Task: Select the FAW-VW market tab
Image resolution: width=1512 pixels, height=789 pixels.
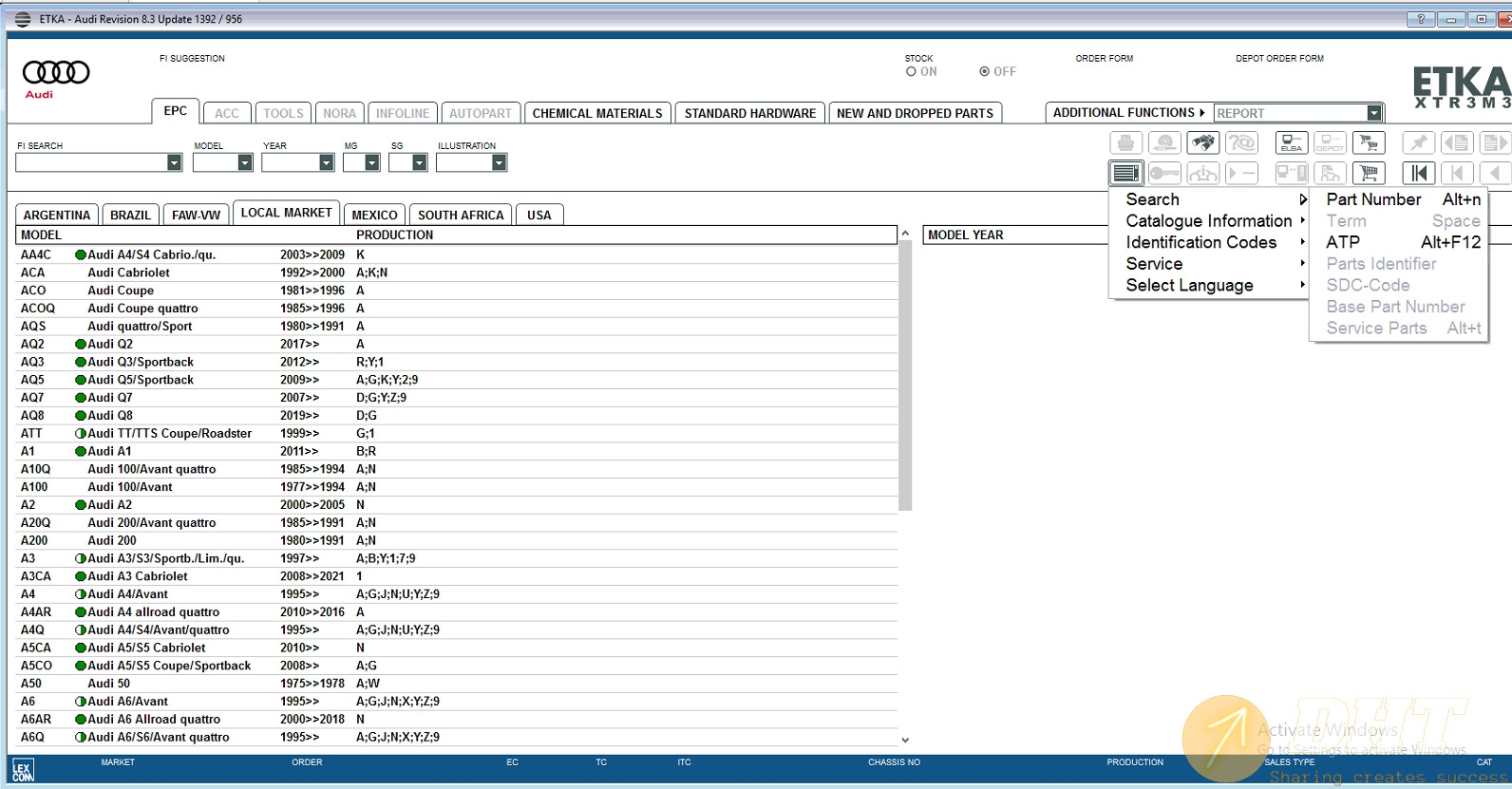Action: (197, 215)
